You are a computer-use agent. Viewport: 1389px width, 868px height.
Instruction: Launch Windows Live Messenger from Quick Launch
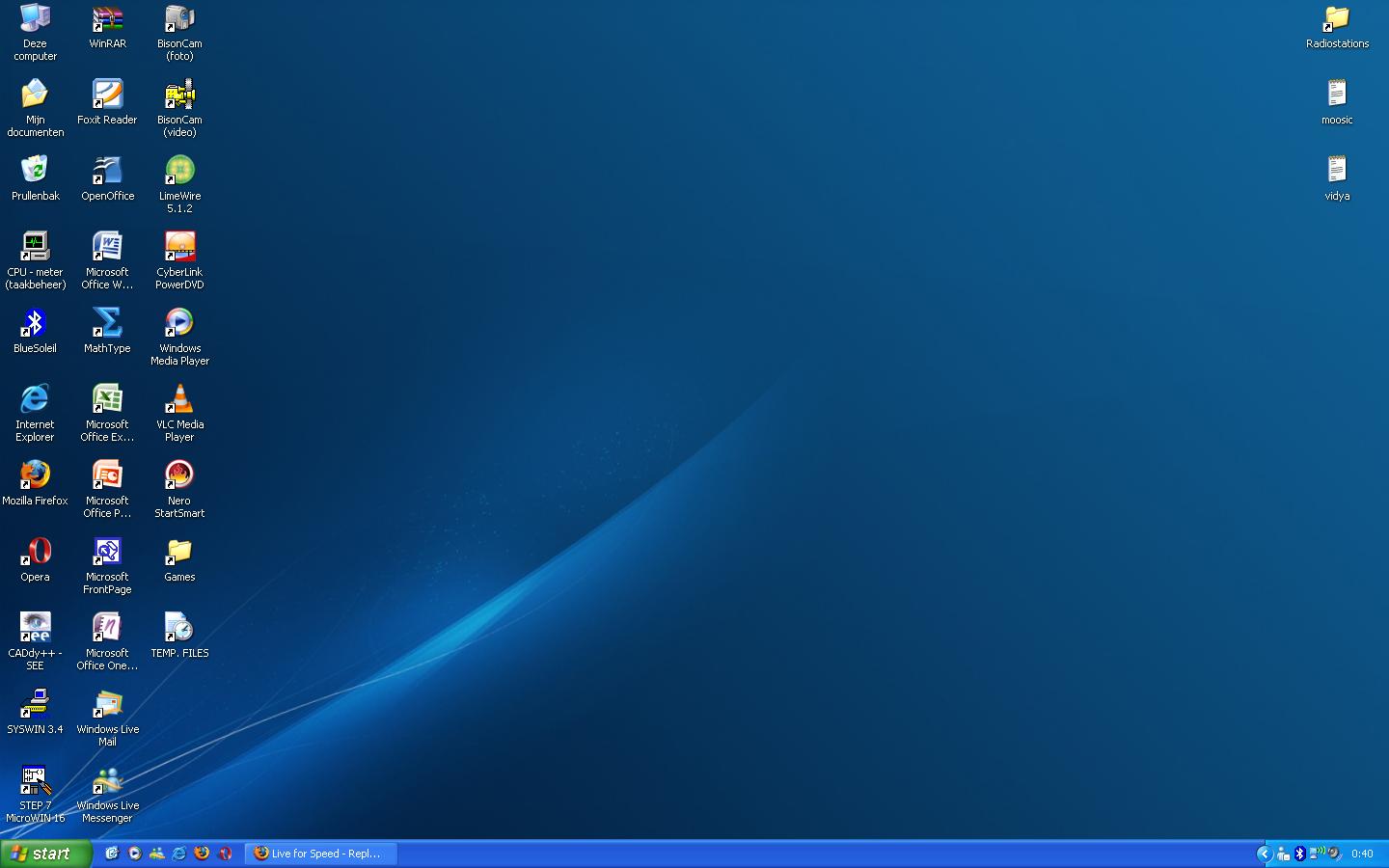click(x=156, y=854)
